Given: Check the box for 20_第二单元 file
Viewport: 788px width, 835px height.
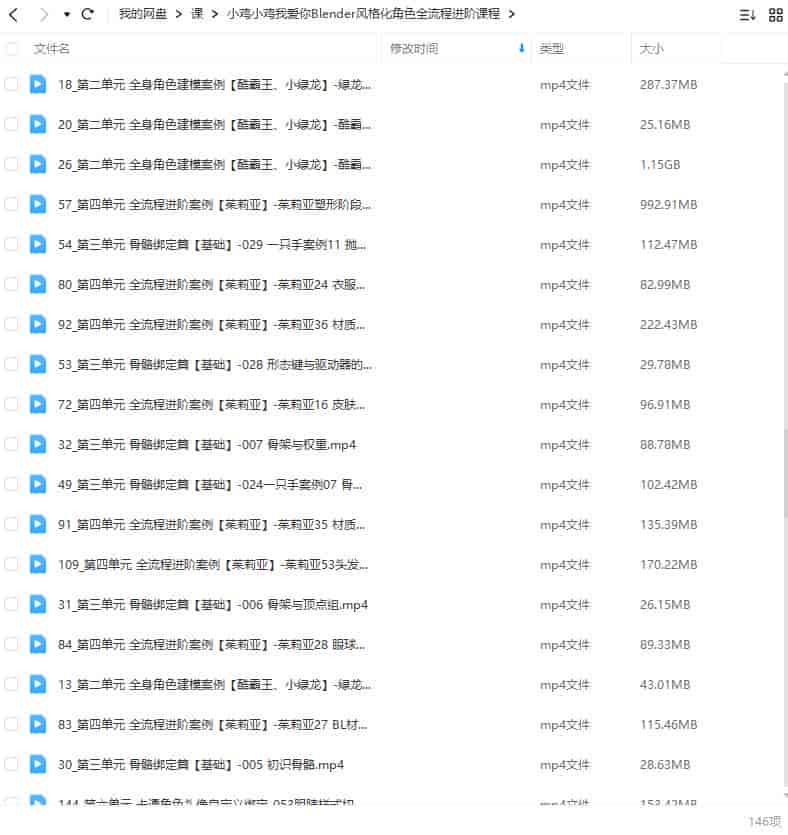Looking at the screenshot, I should click(12, 125).
